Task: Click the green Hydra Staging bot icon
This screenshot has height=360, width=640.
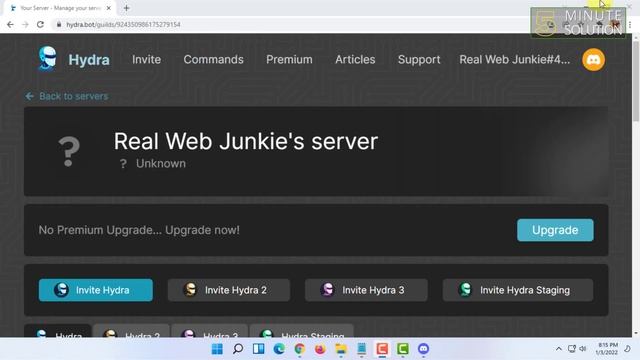Action: point(465,290)
